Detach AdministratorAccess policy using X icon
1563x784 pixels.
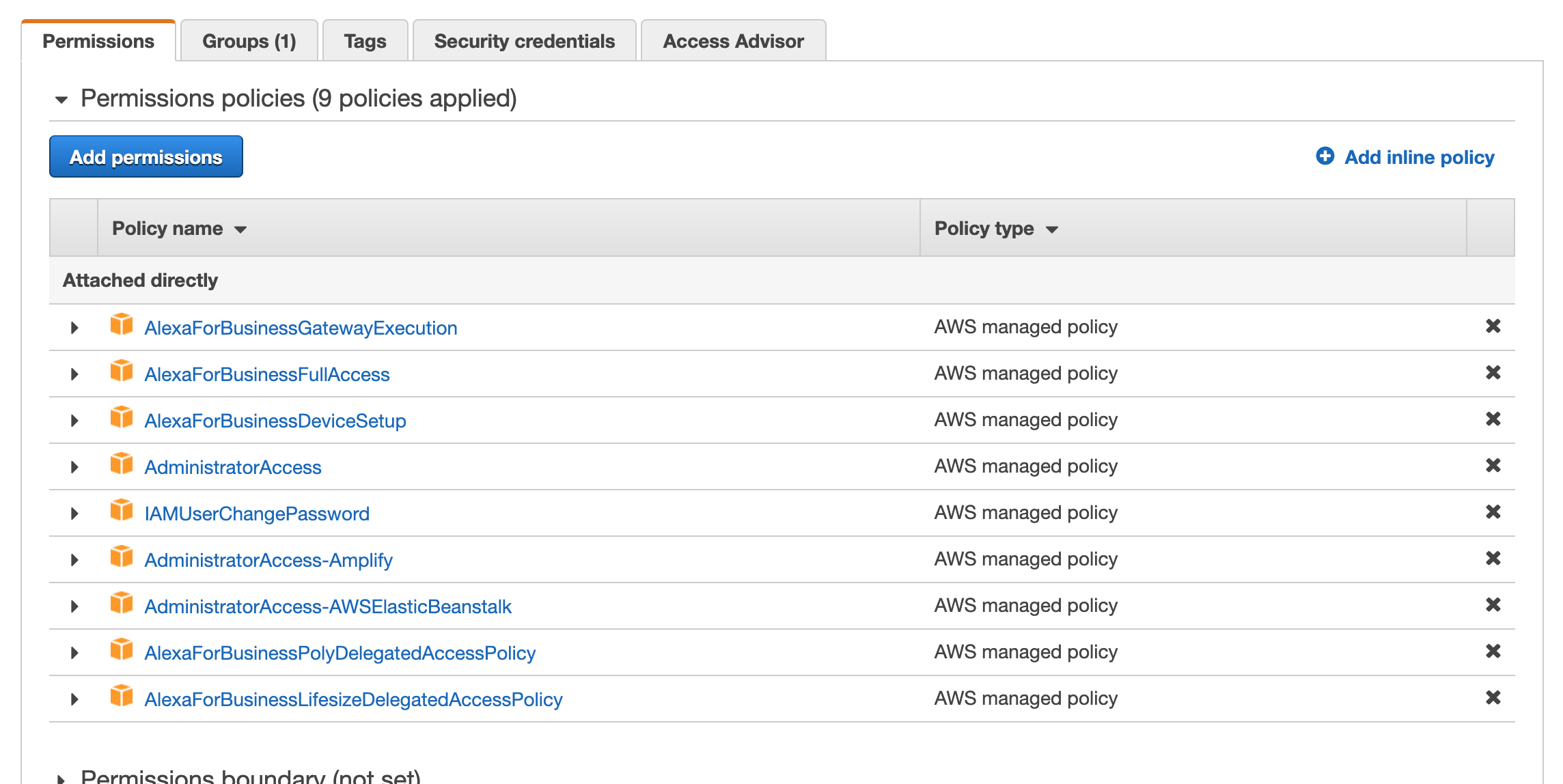[1493, 466]
